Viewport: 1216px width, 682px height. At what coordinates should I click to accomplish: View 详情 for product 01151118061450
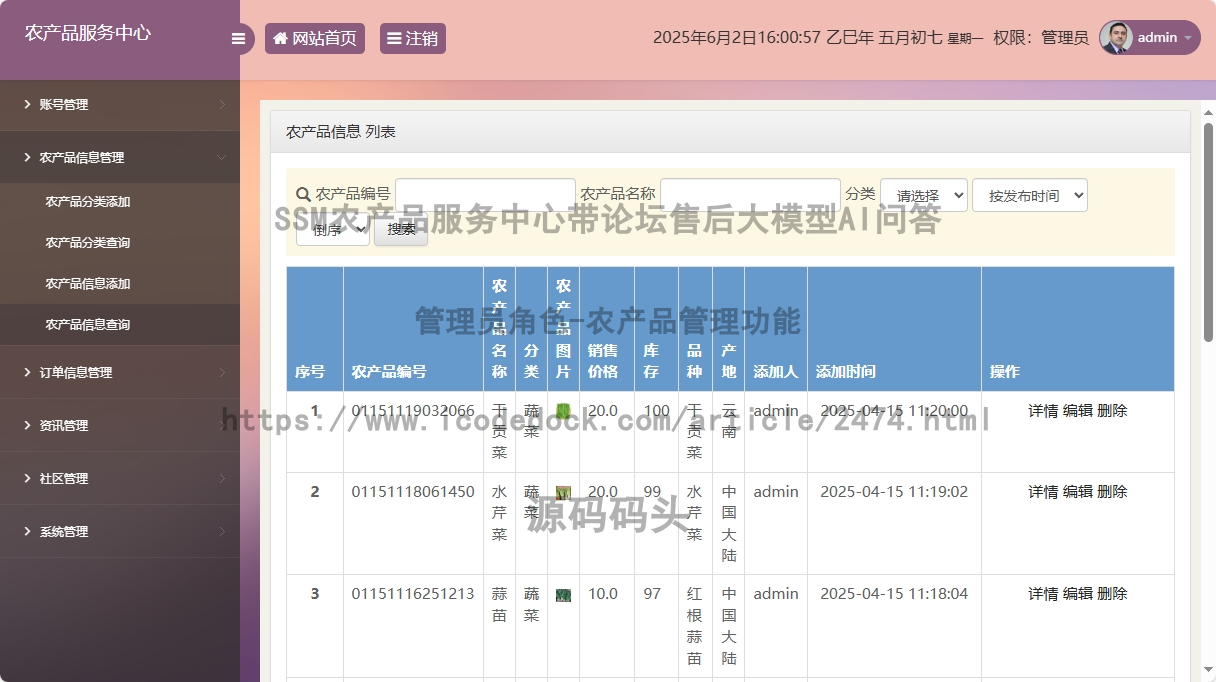(x=1043, y=491)
